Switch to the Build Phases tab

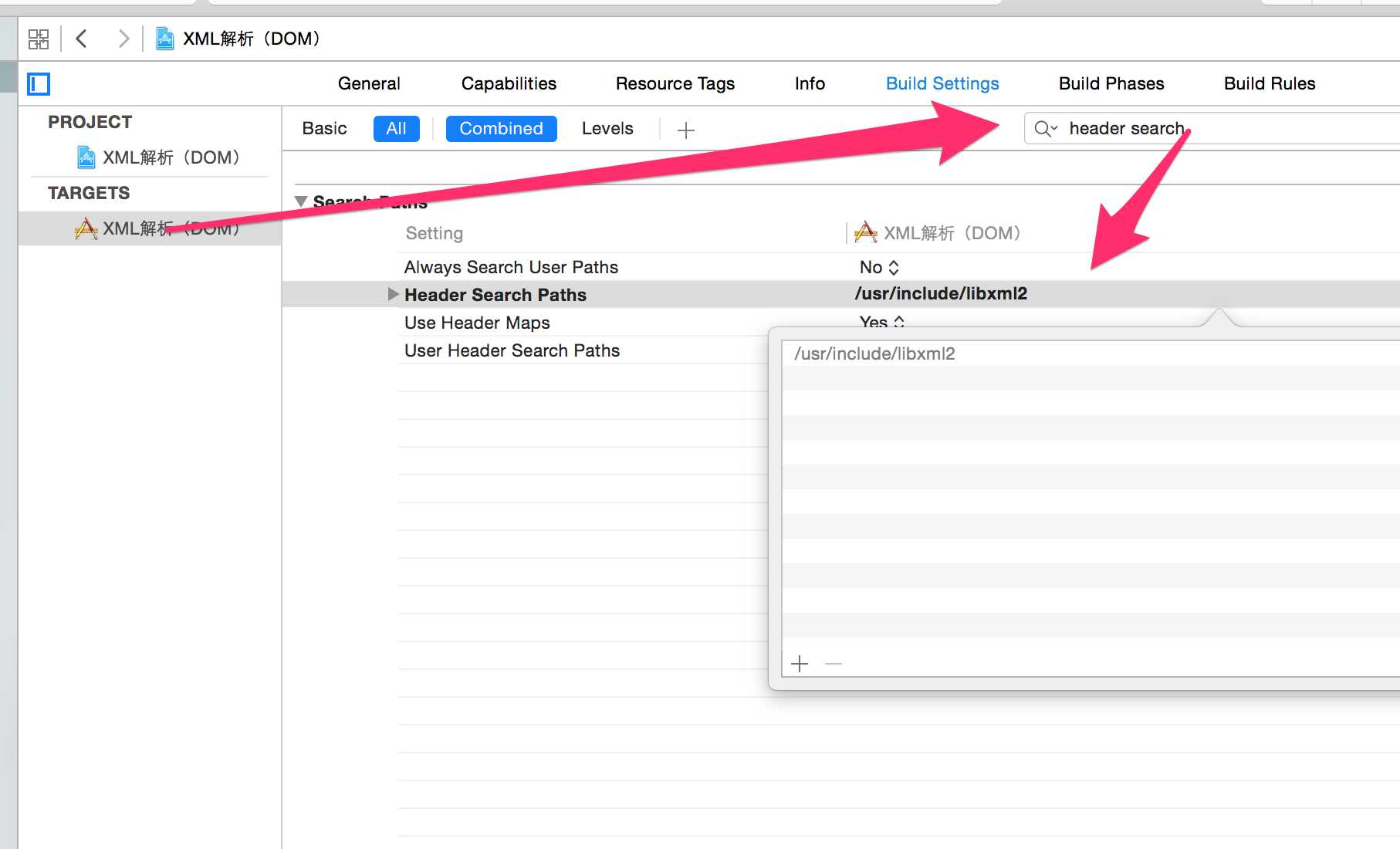click(x=1111, y=83)
